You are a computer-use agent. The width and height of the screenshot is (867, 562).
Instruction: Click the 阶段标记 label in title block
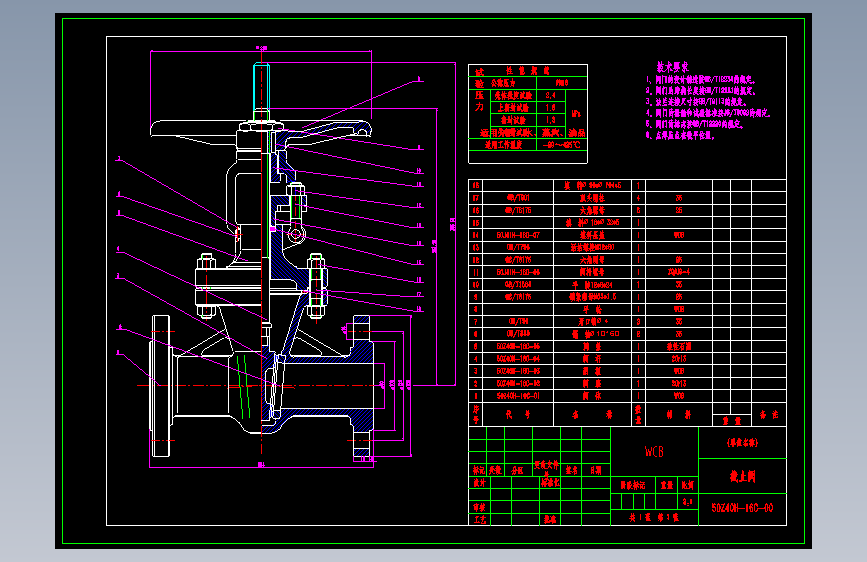coord(633,485)
